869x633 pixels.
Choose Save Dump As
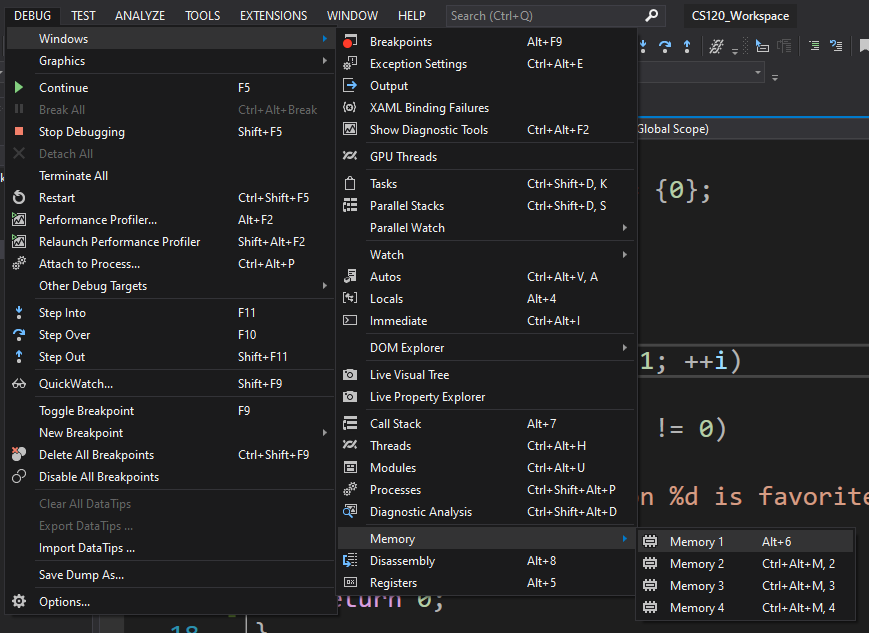click(x=171, y=575)
